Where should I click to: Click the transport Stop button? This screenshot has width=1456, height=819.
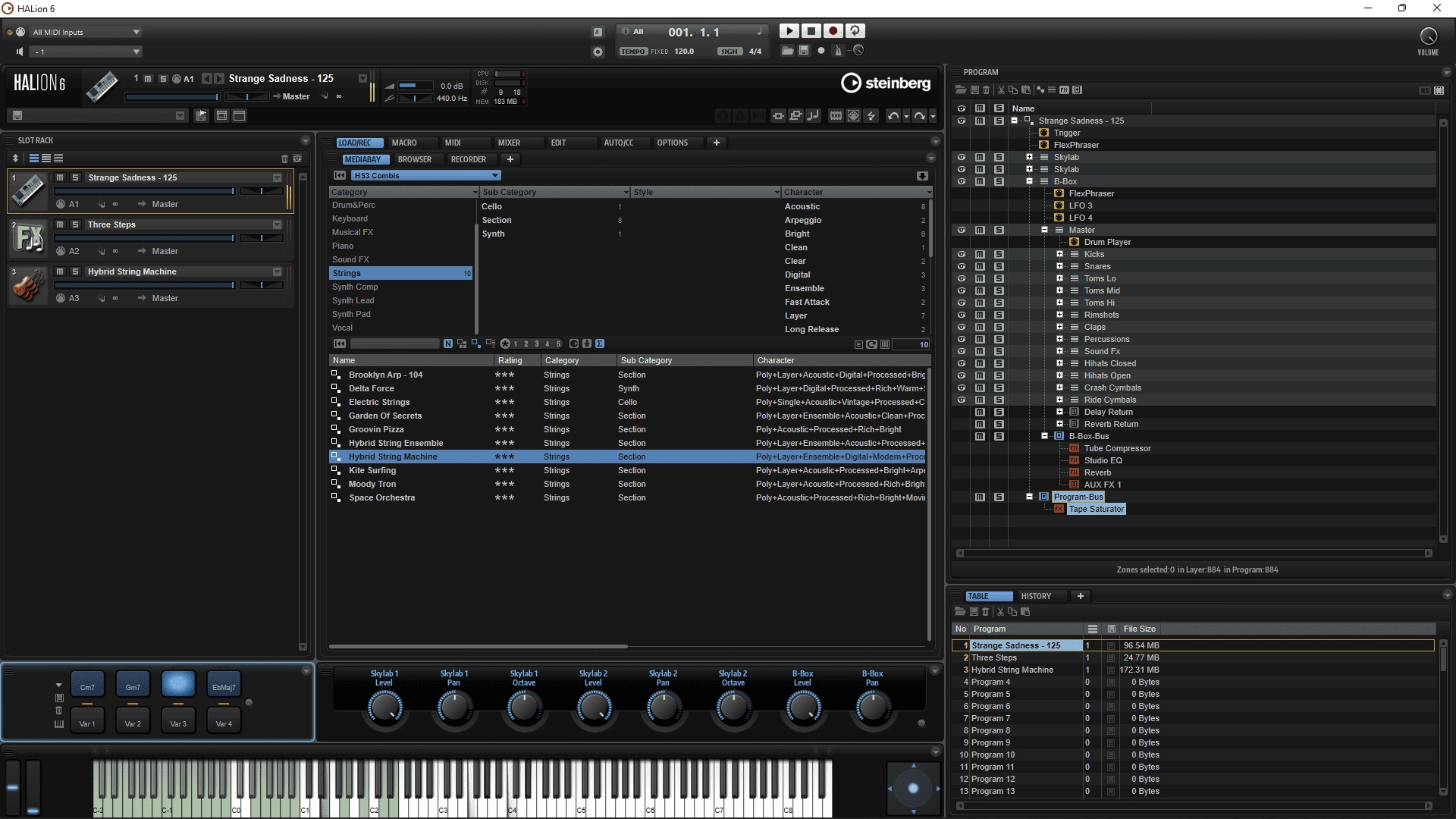(x=811, y=31)
